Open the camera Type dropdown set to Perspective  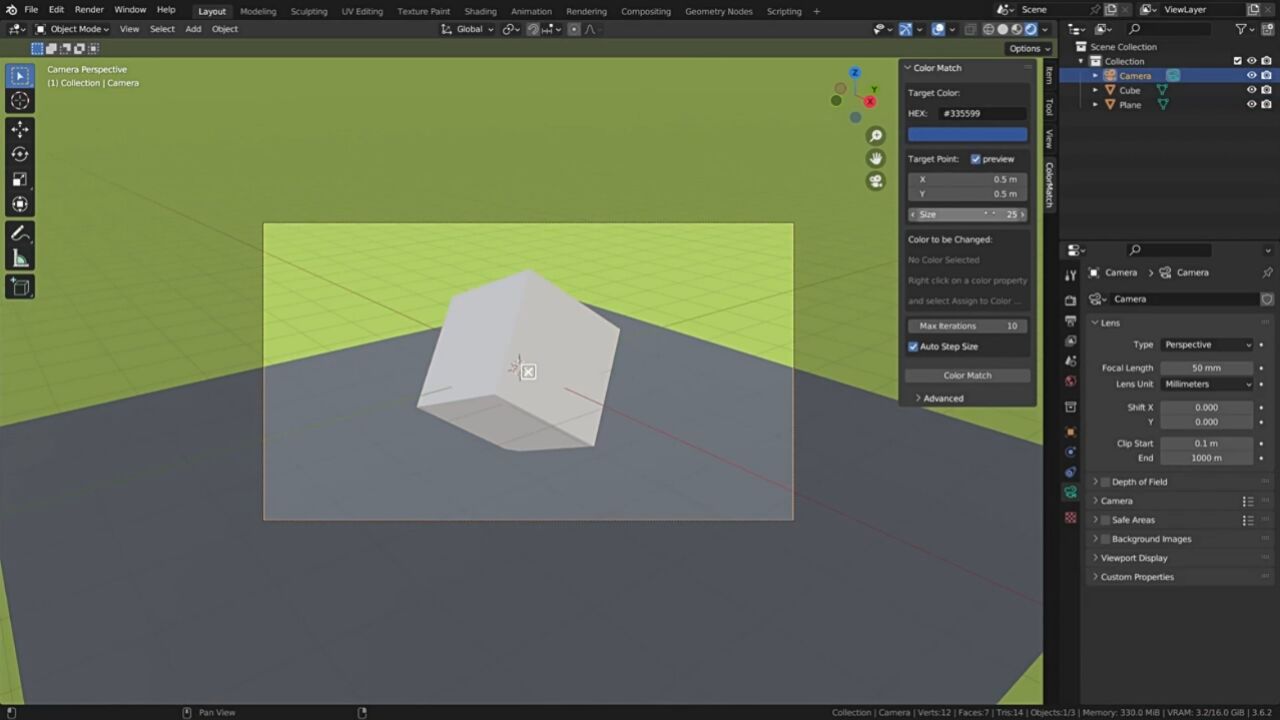(x=1207, y=344)
